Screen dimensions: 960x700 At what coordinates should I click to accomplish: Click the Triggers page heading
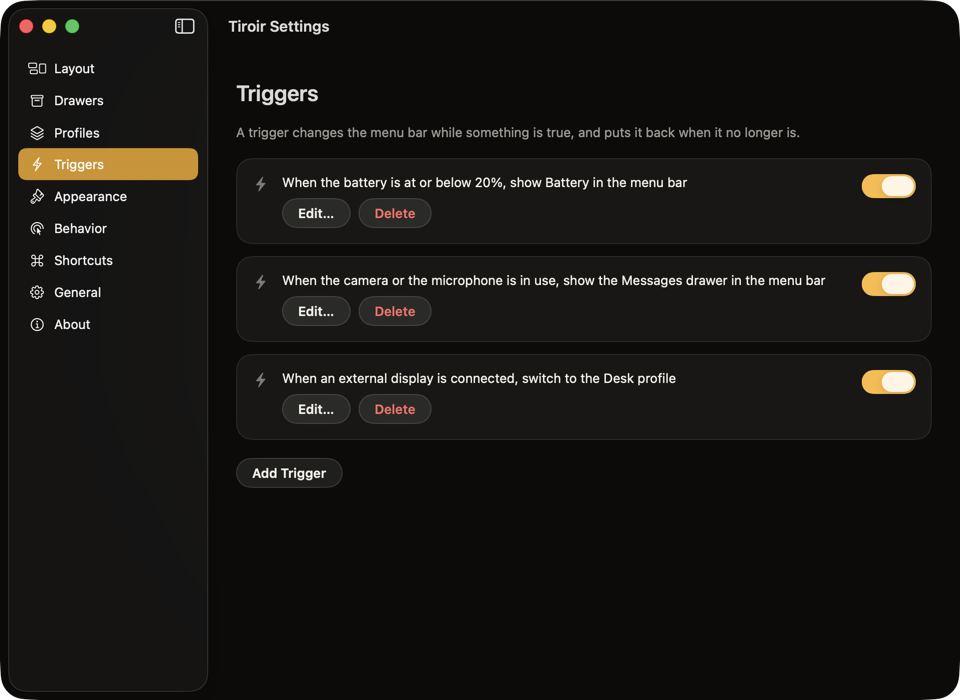(277, 94)
